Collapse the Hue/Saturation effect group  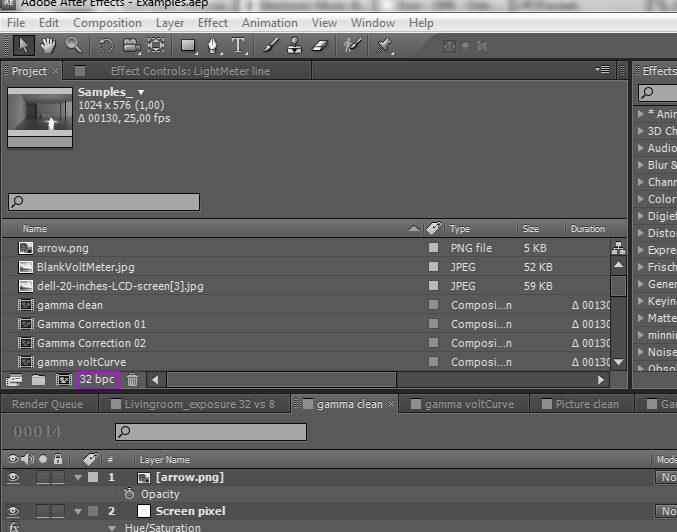coord(112,527)
